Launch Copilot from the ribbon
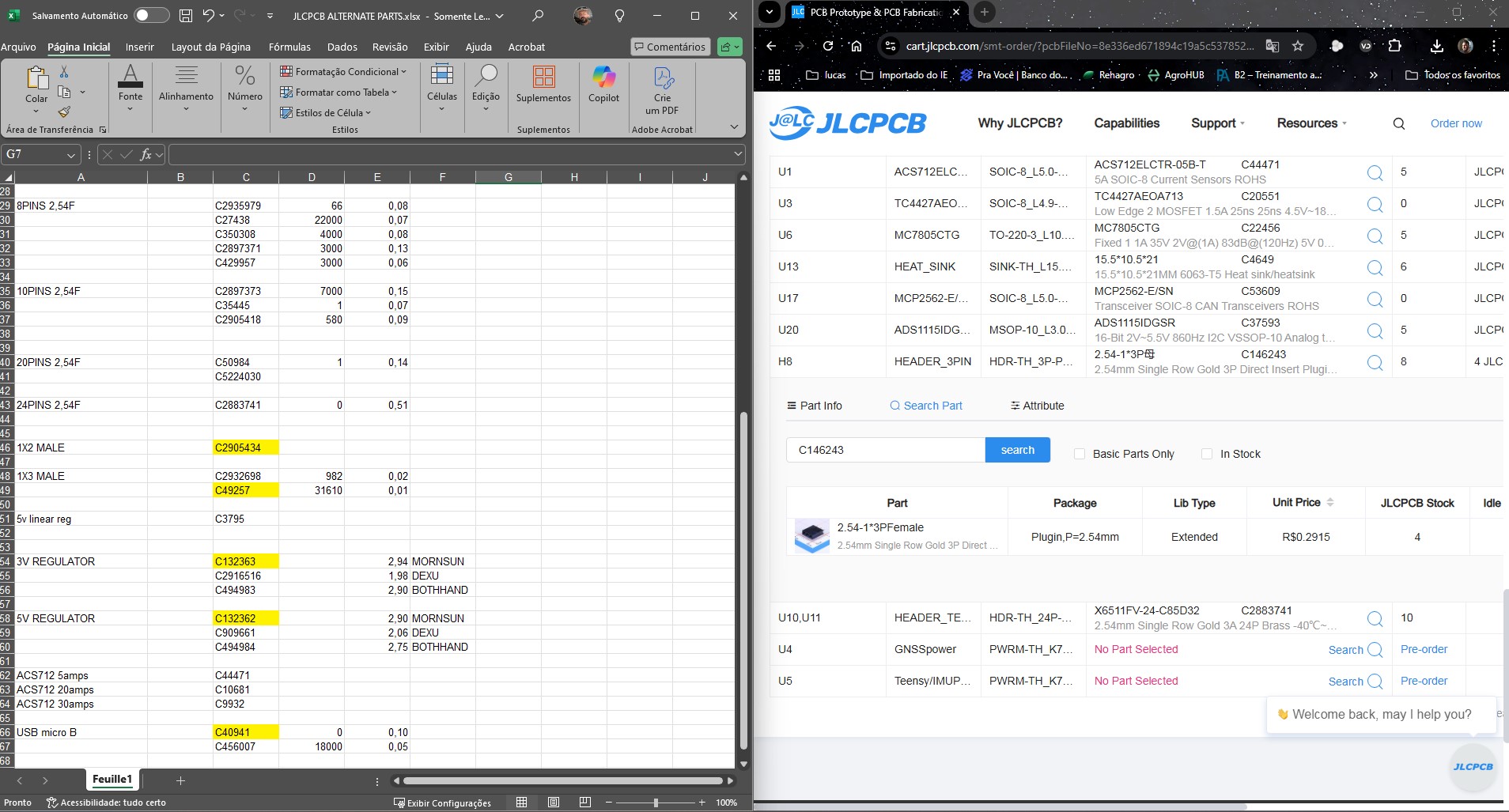 603,84
